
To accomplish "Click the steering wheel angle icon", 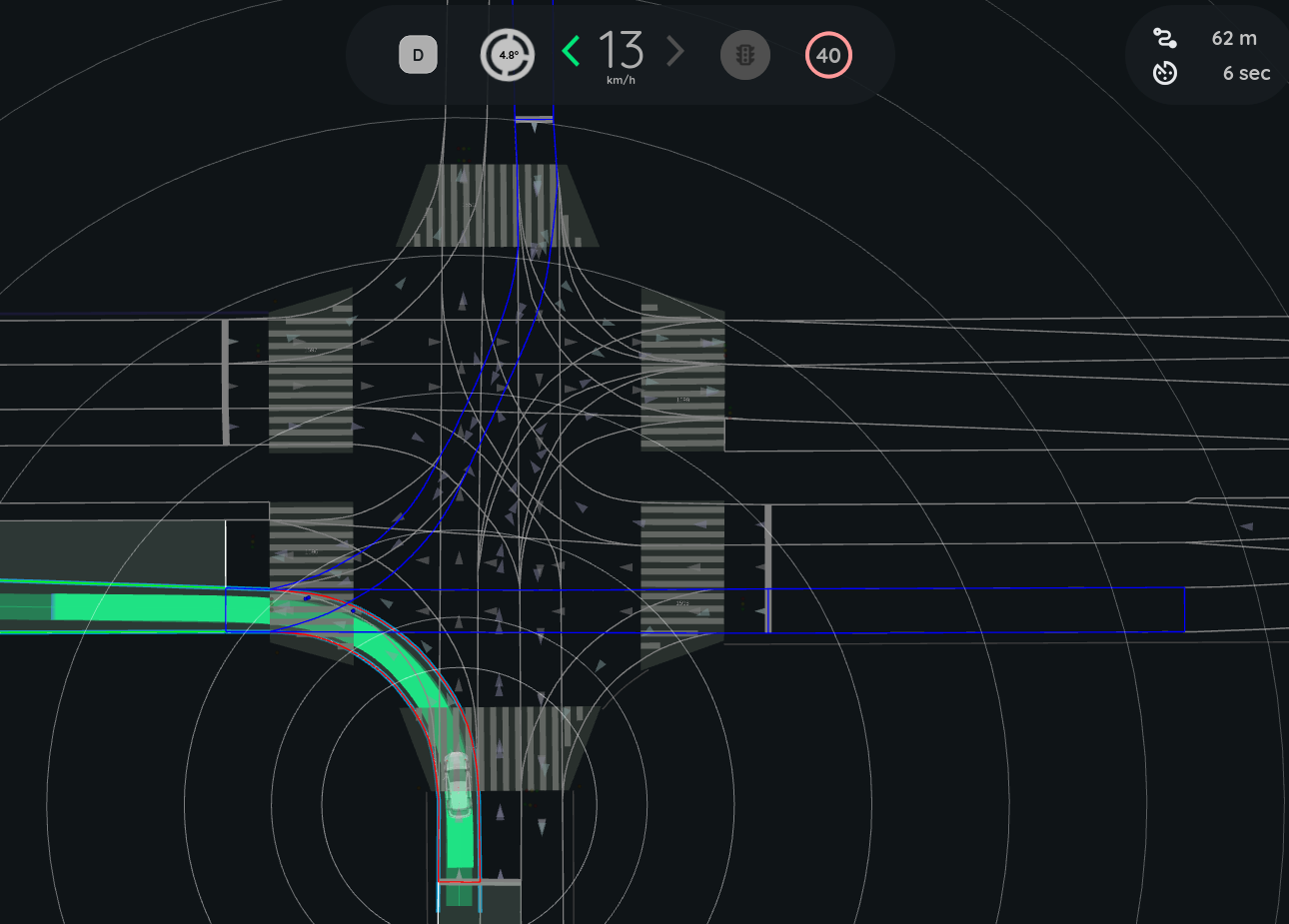I will (507, 55).
